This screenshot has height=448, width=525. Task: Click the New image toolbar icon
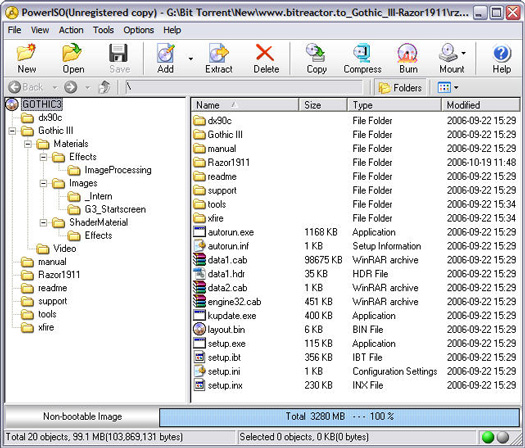26,53
